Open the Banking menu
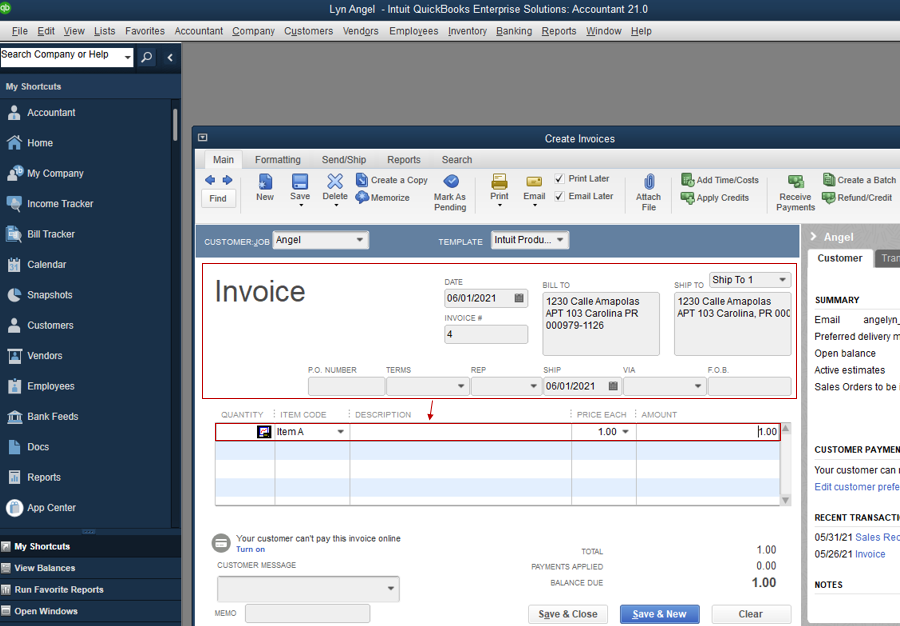This screenshot has height=626, width=900. click(x=514, y=31)
